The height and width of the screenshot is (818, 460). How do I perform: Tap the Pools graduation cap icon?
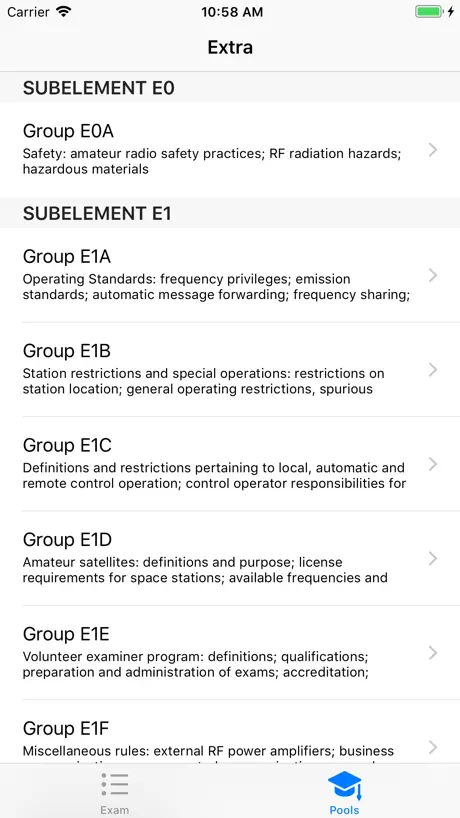click(344, 786)
